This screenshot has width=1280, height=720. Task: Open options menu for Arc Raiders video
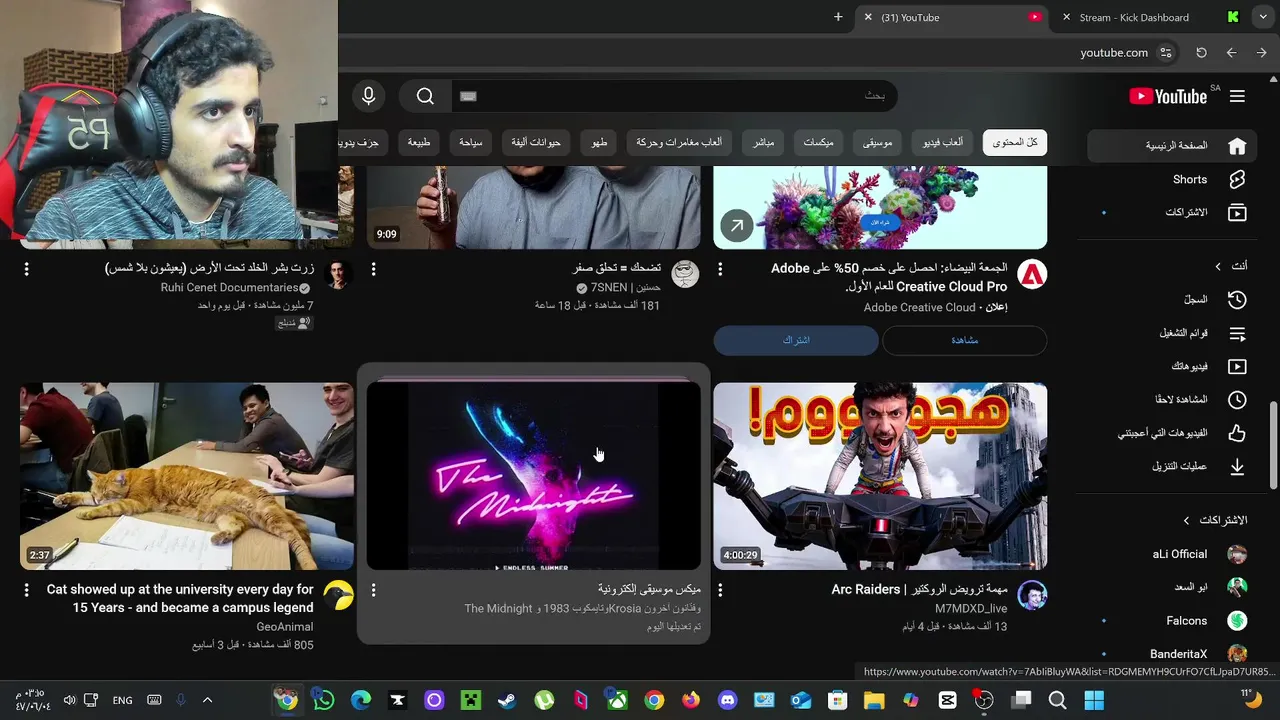tap(720, 590)
